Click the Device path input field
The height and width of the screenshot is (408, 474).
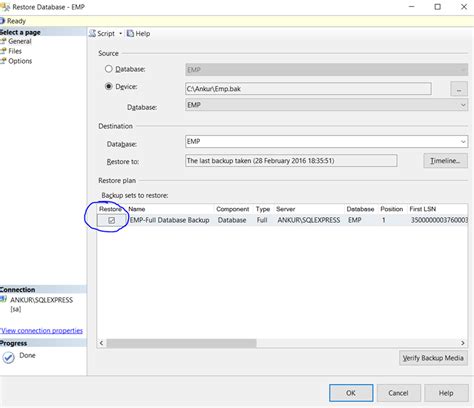click(x=308, y=89)
